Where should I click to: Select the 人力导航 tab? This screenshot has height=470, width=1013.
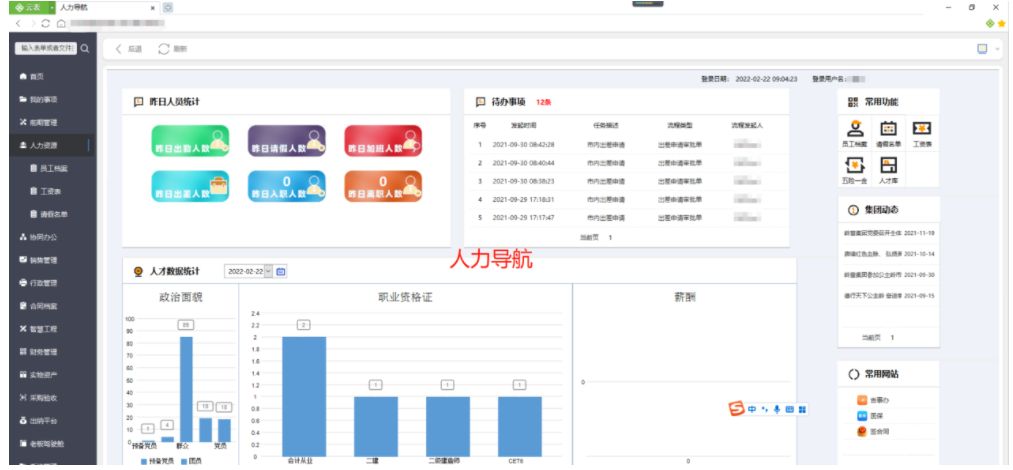pyautogui.click(x=107, y=8)
